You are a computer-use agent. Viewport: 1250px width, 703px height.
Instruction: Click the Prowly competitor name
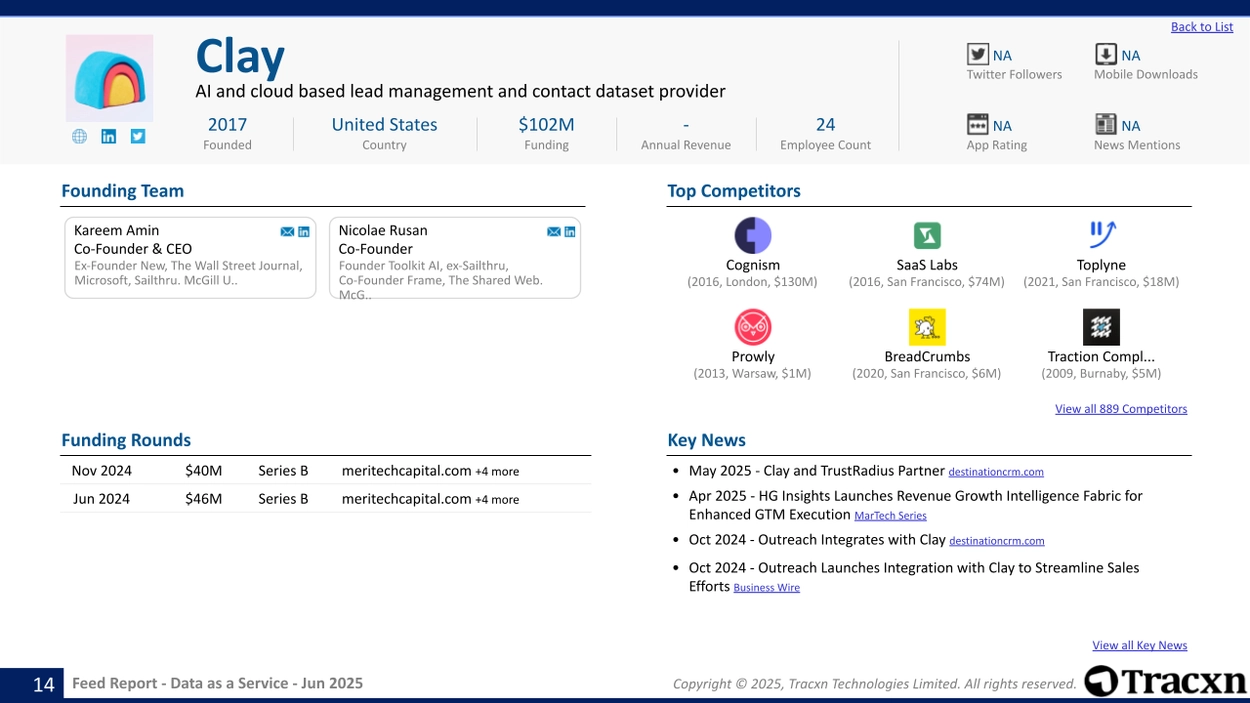(752, 357)
